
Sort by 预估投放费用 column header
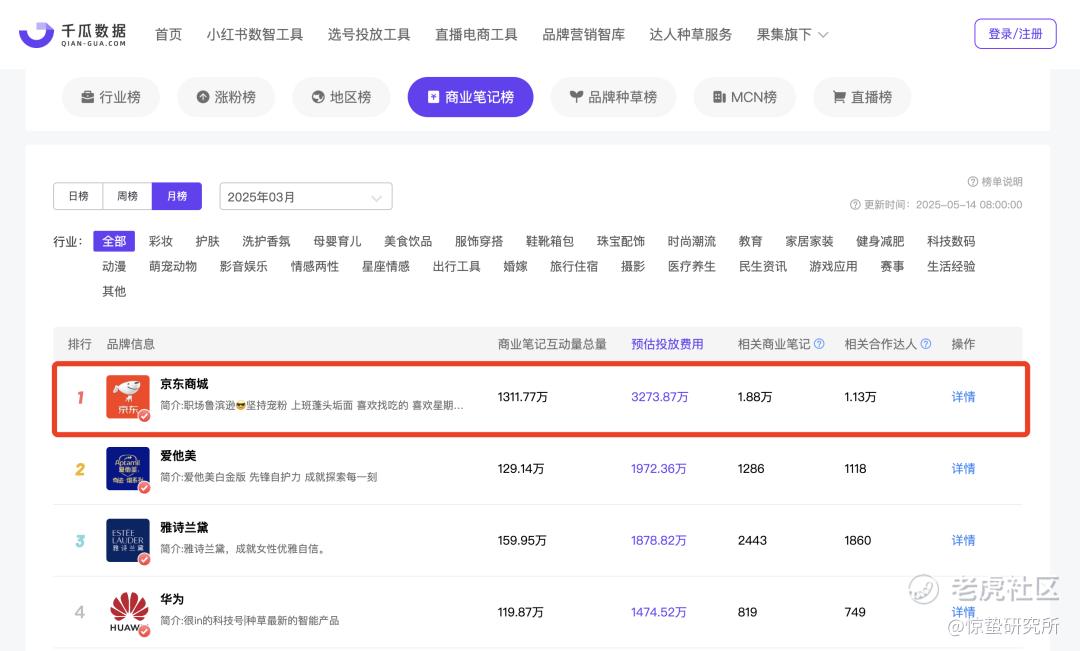click(667, 344)
